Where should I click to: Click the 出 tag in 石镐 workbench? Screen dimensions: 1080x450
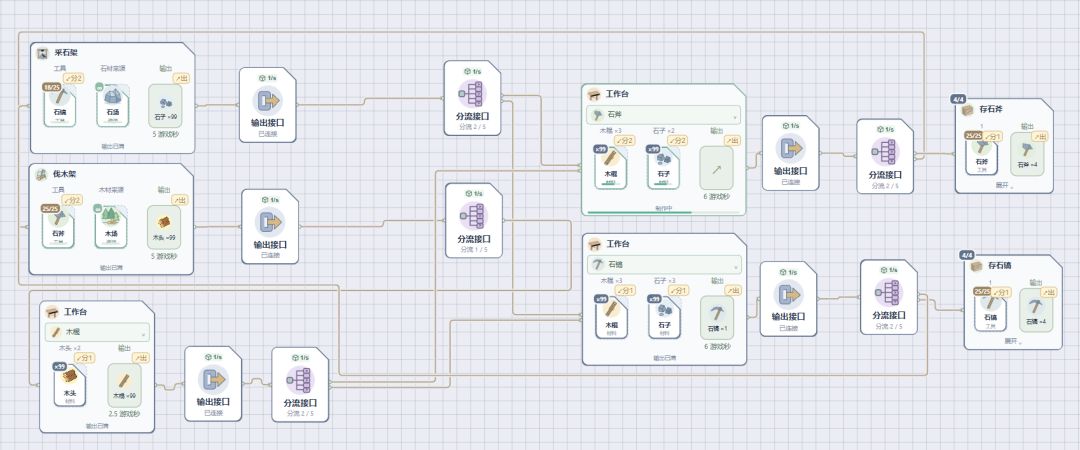click(x=734, y=290)
